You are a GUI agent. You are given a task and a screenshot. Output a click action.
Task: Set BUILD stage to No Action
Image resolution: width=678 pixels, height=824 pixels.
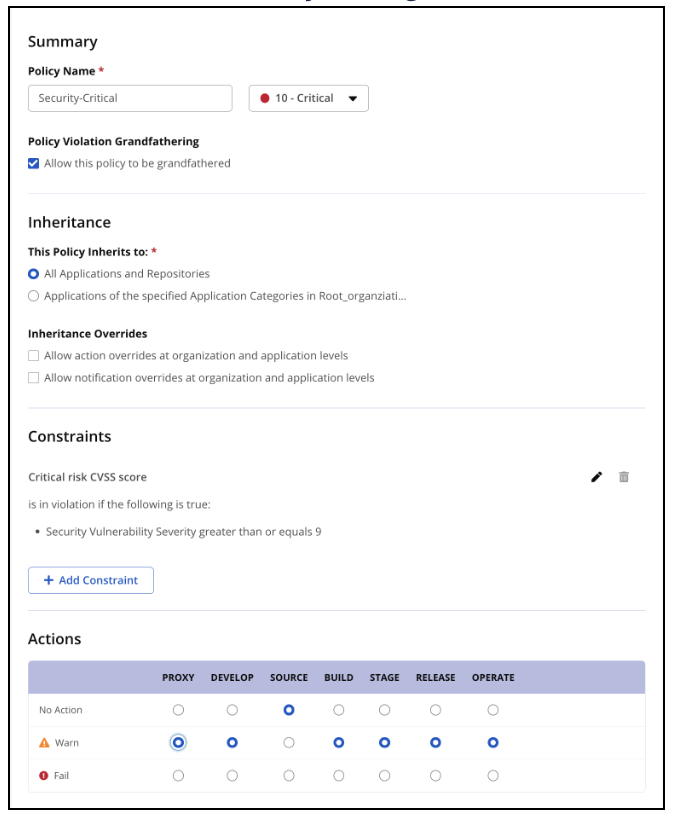pyautogui.click(x=338, y=710)
